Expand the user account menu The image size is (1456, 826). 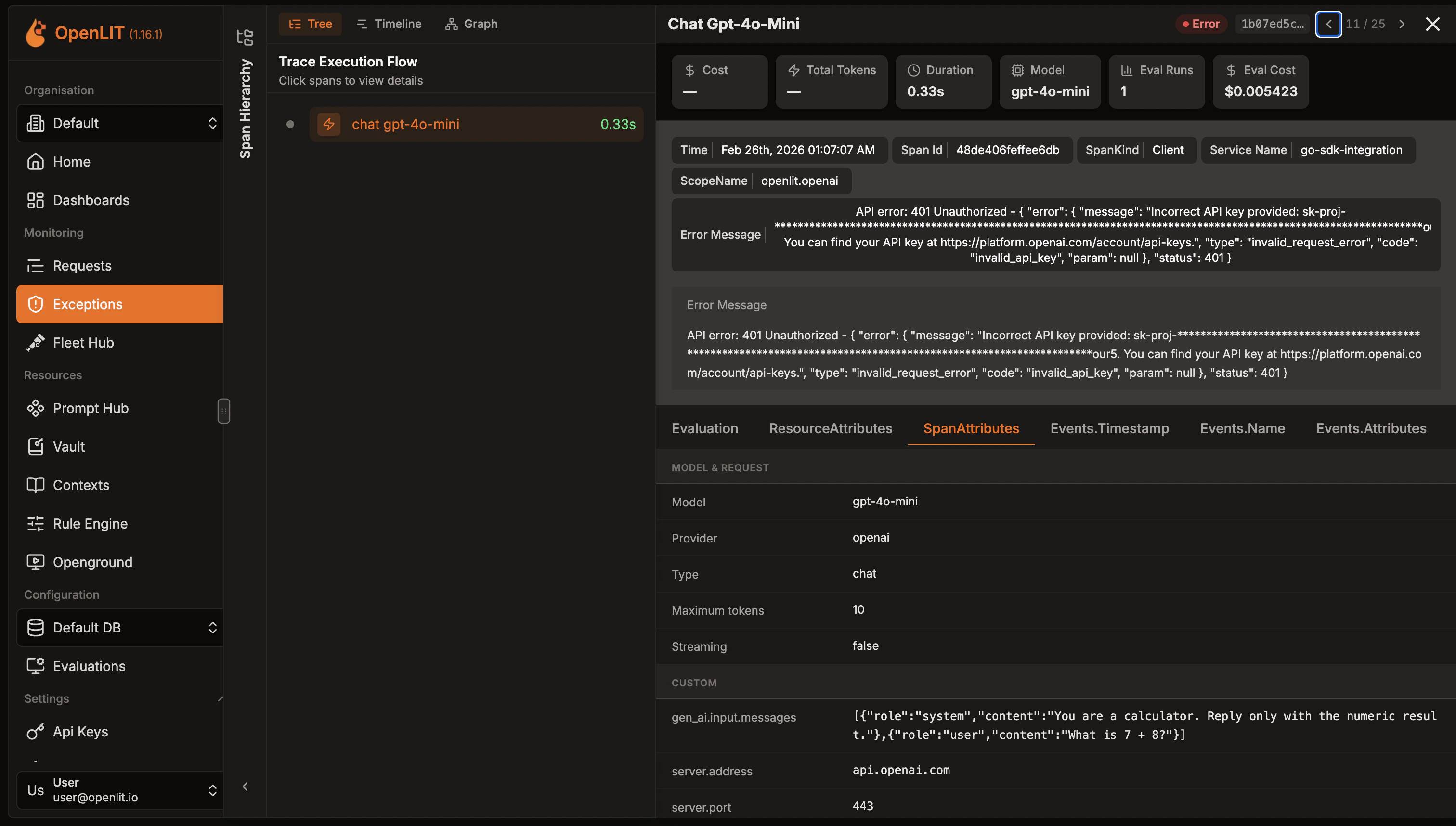(x=120, y=790)
